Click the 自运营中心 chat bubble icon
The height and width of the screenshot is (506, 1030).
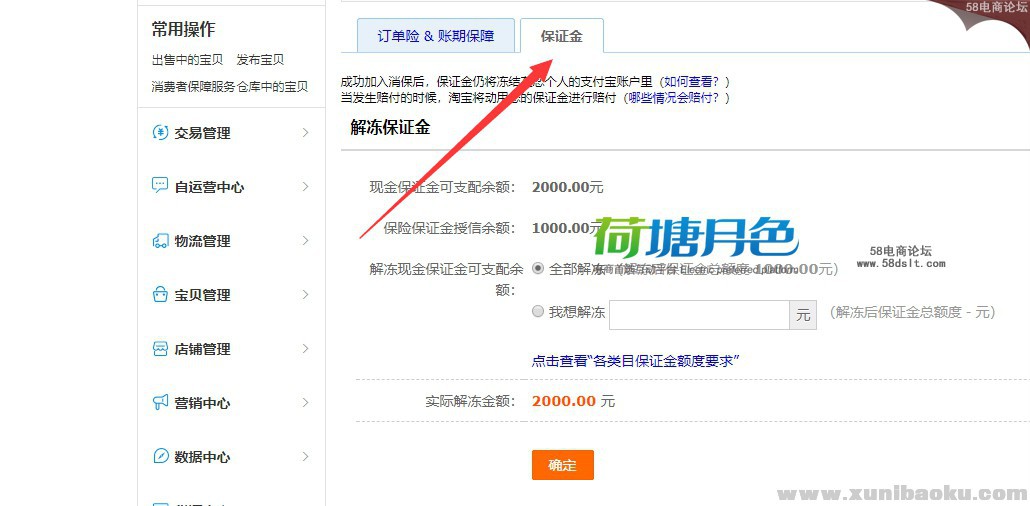click(x=160, y=186)
